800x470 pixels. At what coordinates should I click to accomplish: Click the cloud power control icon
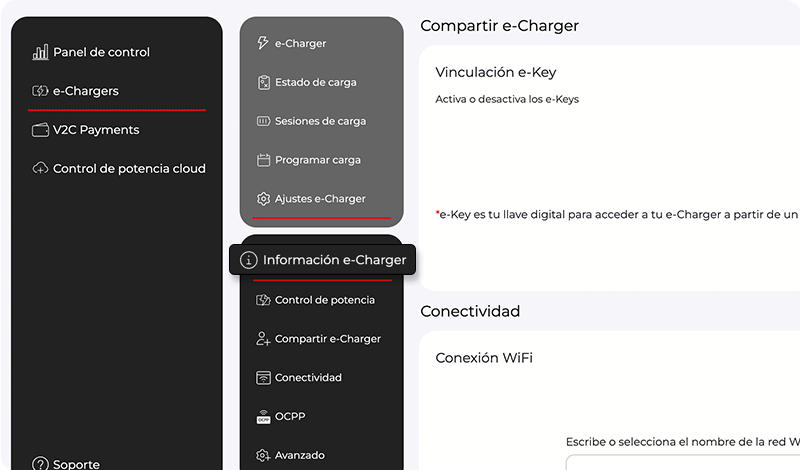coord(40,169)
